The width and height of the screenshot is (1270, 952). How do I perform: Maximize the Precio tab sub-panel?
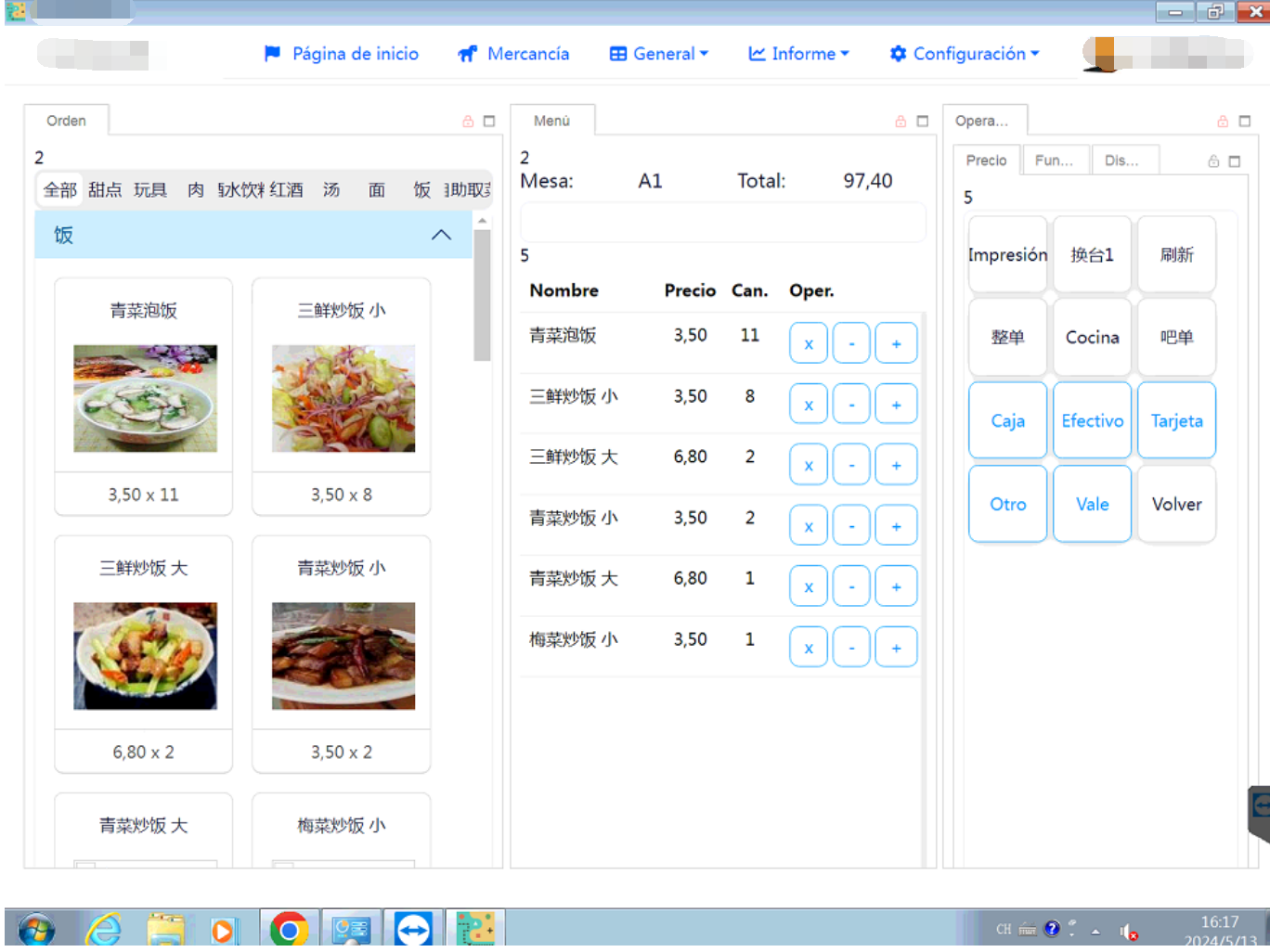pos(1235,161)
